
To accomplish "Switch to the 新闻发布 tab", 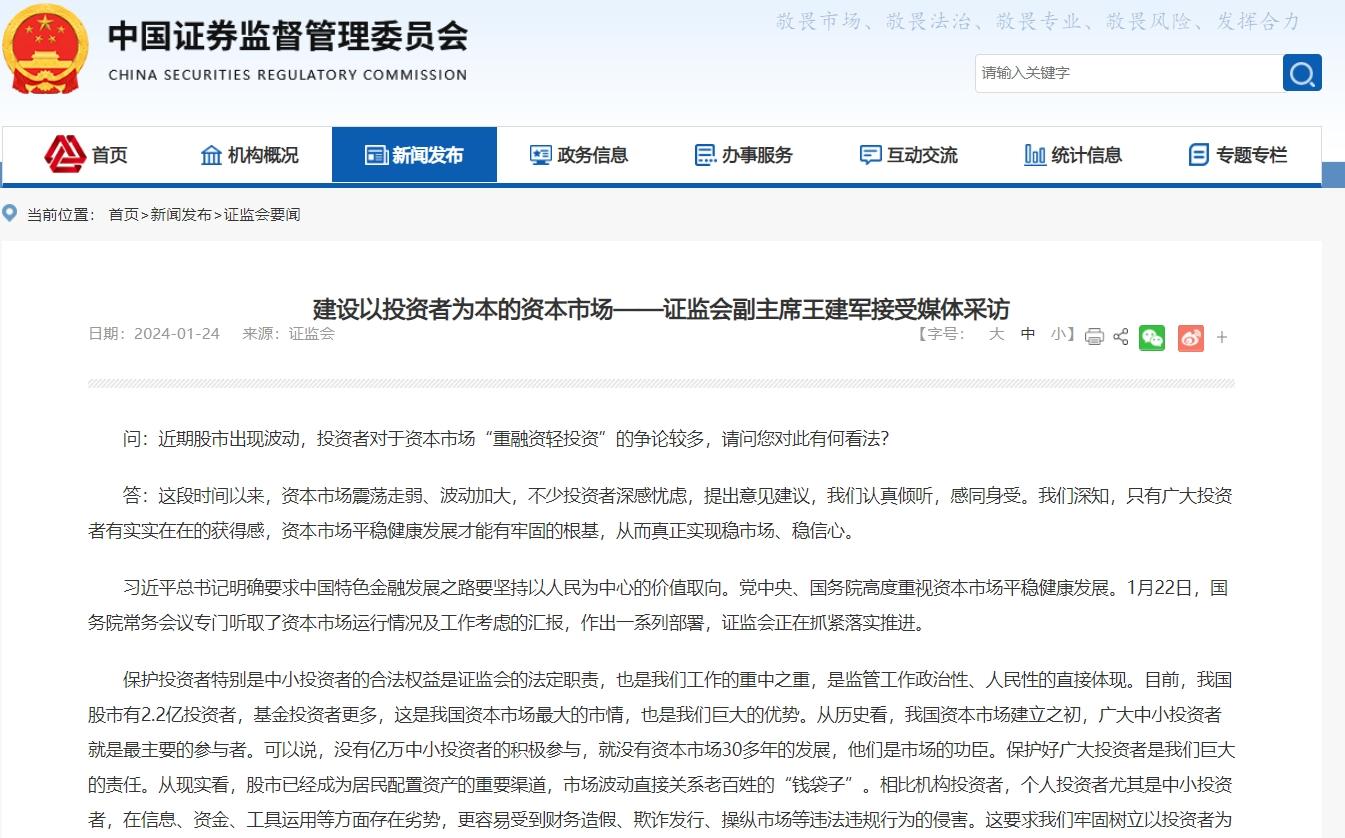I will click(x=414, y=154).
